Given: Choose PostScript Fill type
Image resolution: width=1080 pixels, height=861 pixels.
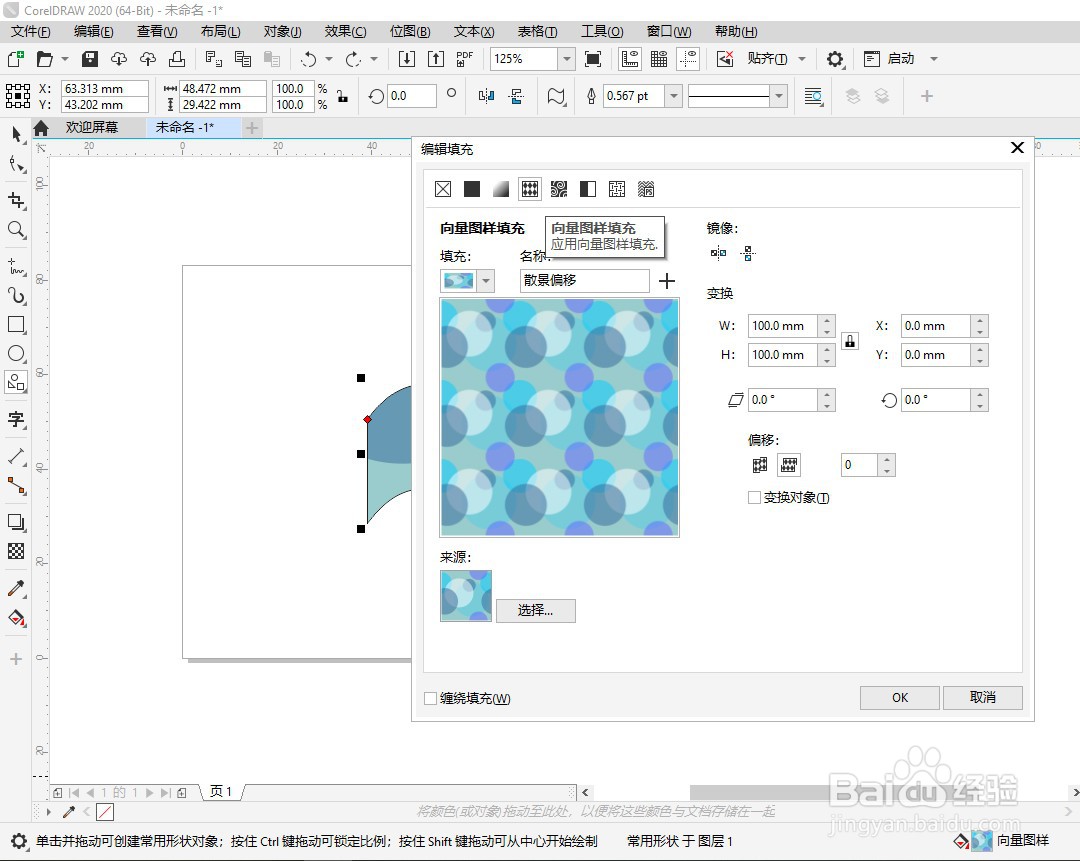Looking at the screenshot, I should coord(645,189).
